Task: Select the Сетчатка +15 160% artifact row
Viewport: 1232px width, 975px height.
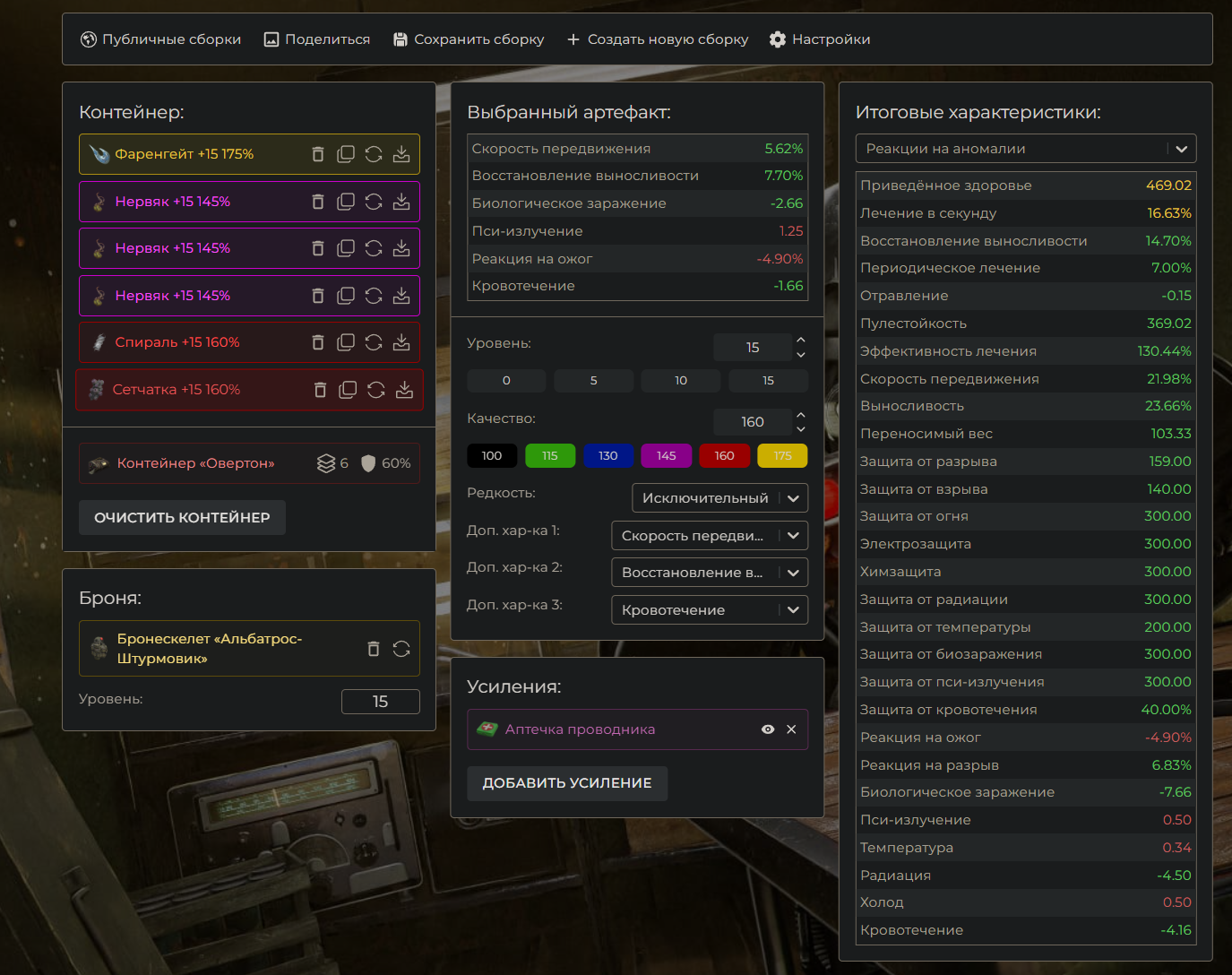Action: click(250, 390)
